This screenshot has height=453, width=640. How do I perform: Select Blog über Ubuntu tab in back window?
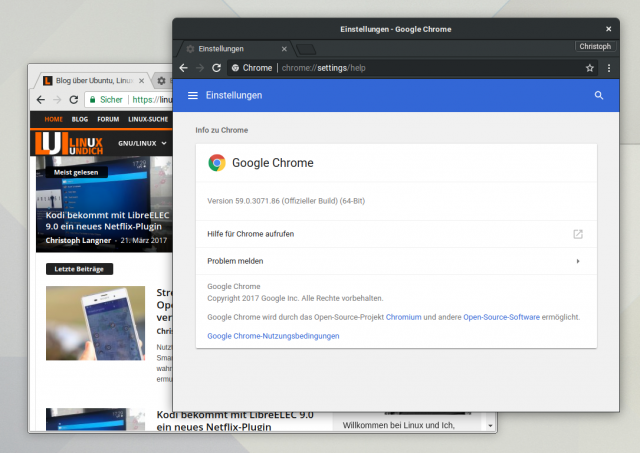click(x=94, y=81)
